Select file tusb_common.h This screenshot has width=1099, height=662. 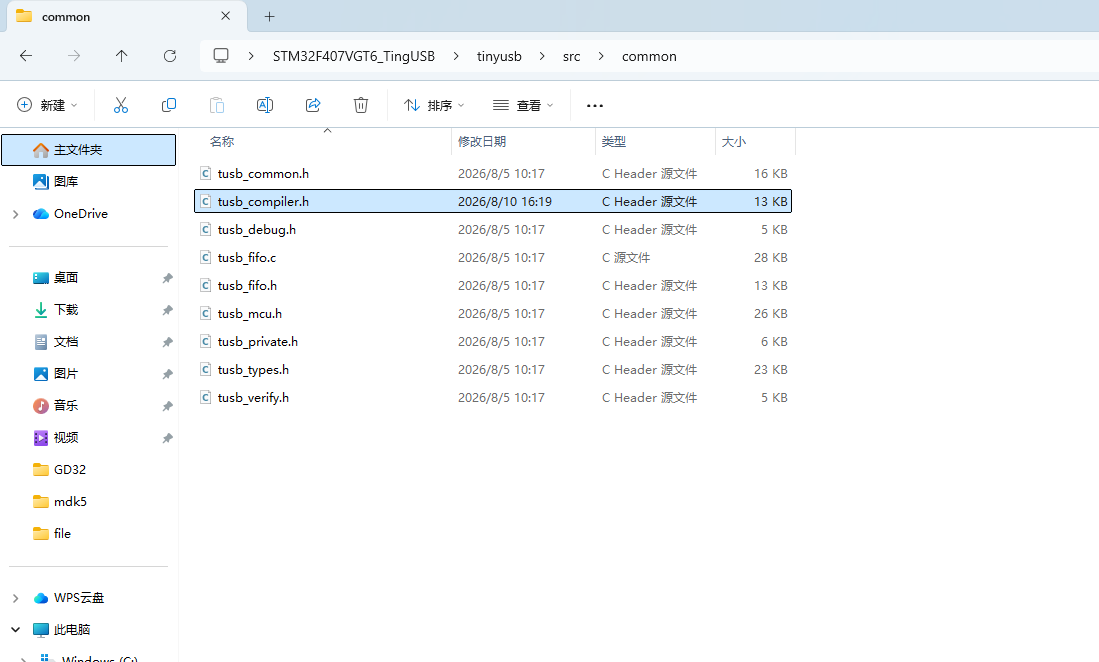click(493, 173)
